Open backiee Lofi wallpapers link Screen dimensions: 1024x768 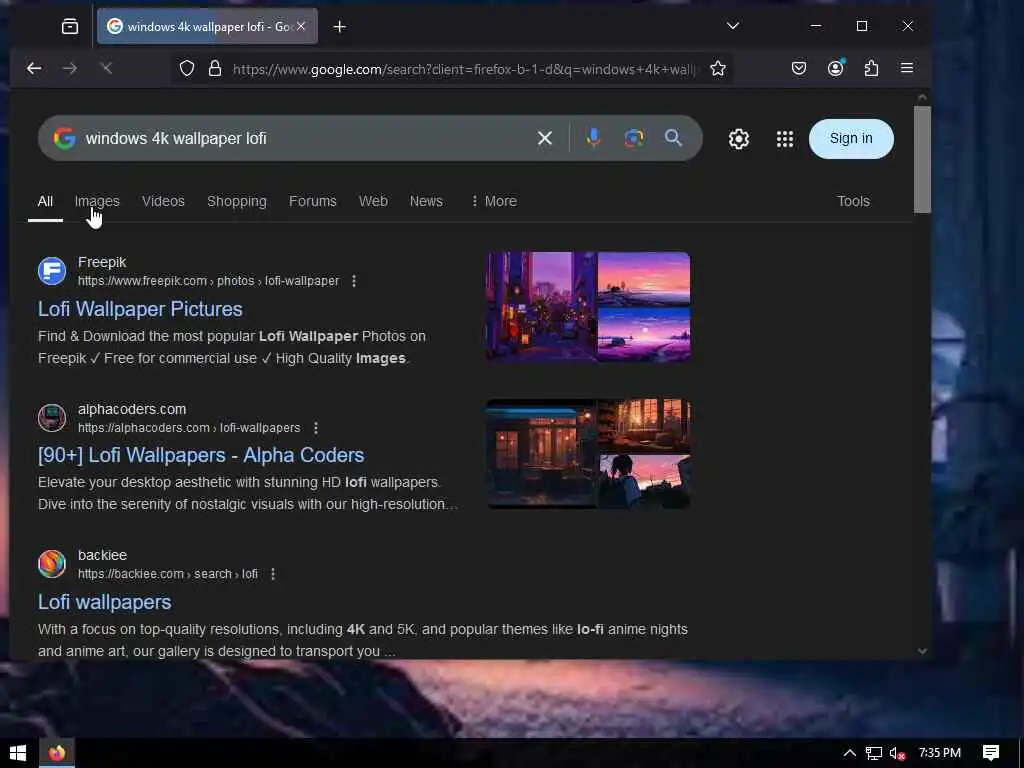pos(104,602)
